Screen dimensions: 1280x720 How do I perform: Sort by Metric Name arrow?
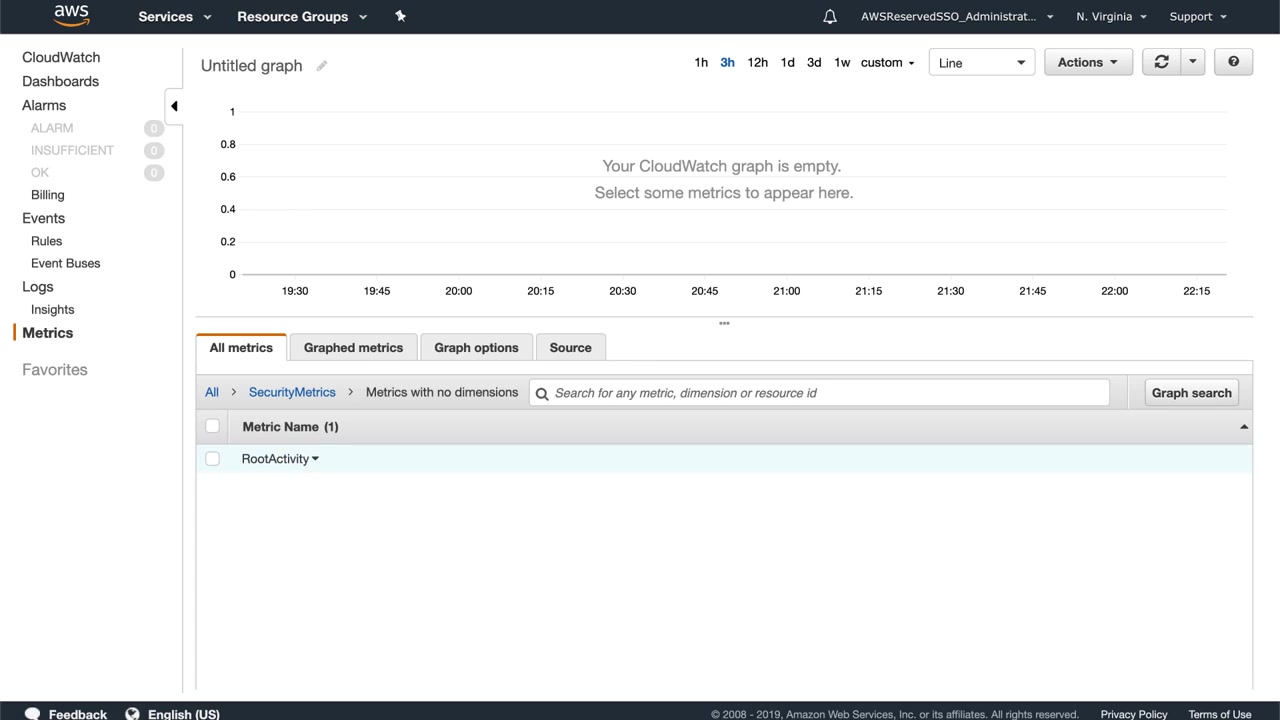[x=1244, y=427]
